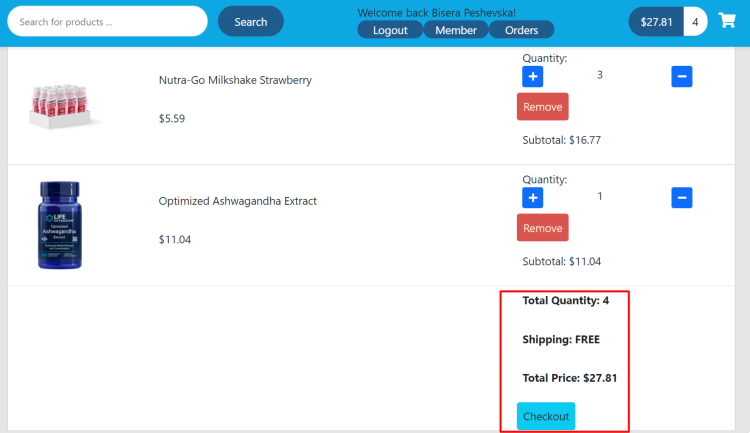This screenshot has height=433, width=750.
Task: Log out using the Logout button
Action: click(x=390, y=30)
